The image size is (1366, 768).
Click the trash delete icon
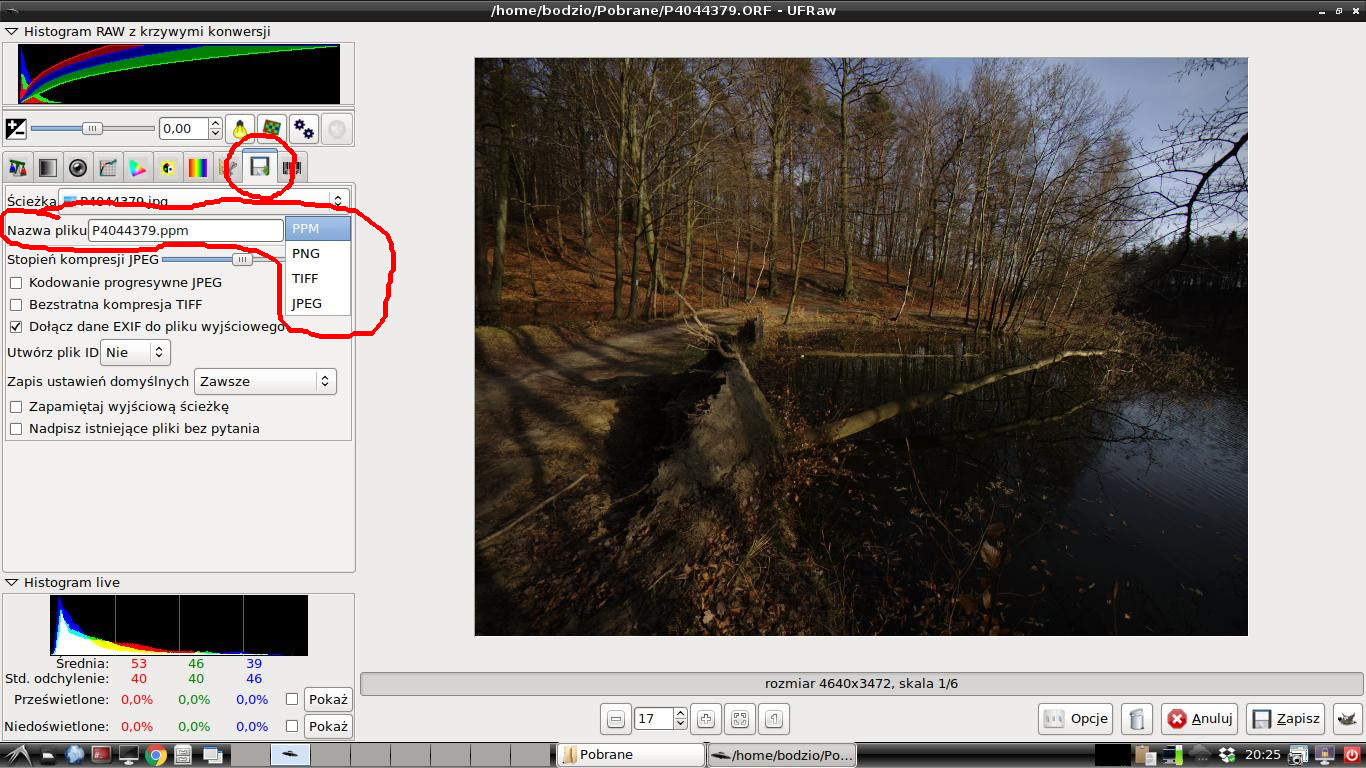pyautogui.click(x=1135, y=718)
